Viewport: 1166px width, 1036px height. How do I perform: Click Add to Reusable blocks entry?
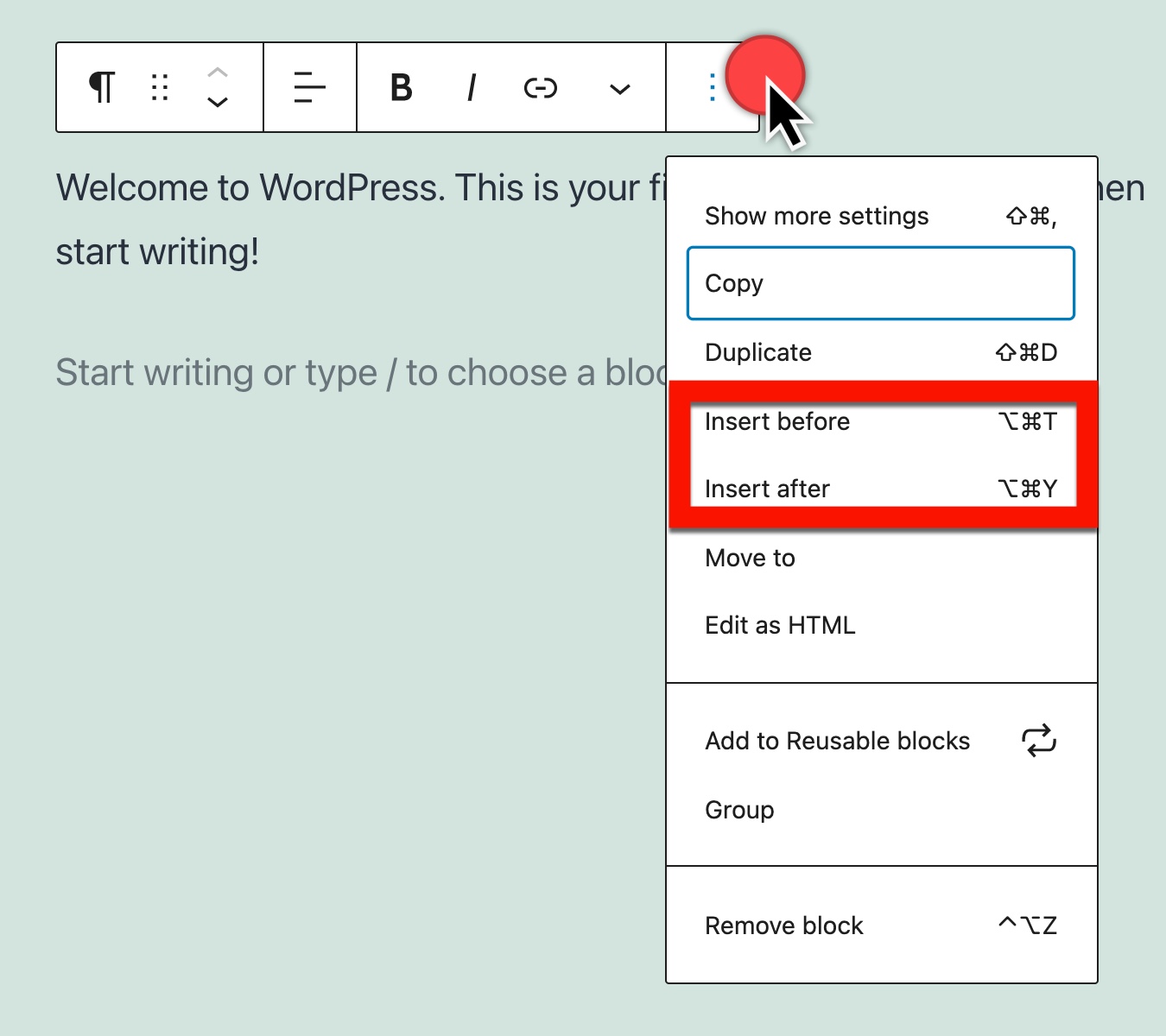point(881,741)
